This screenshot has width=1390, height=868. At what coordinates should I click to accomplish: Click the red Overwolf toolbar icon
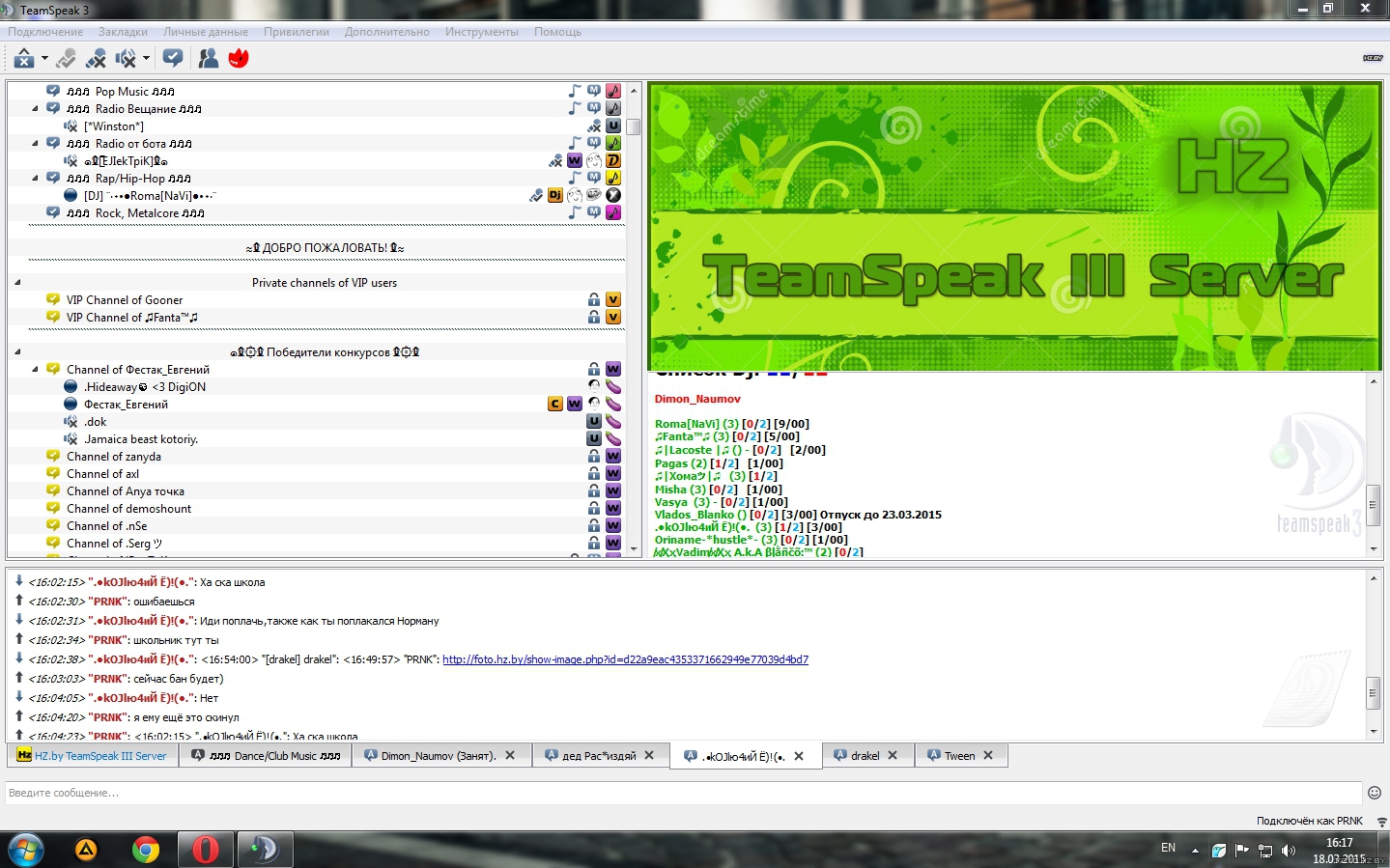pos(239,59)
